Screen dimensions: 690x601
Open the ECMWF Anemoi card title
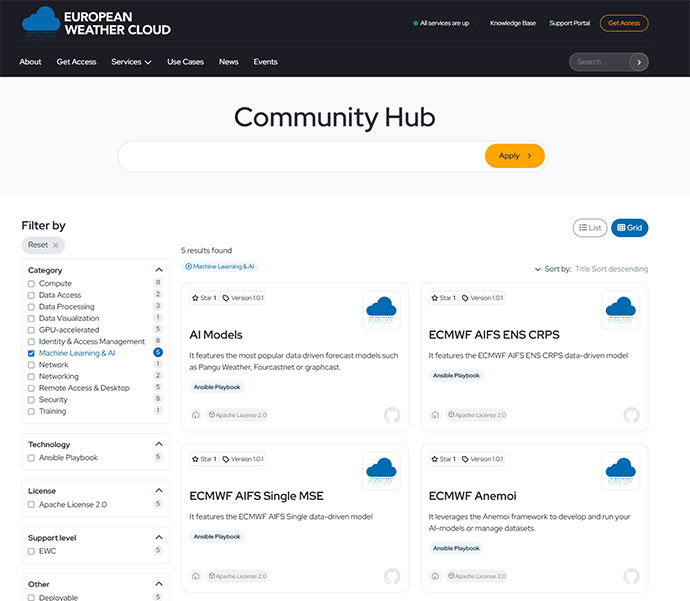pyautogui.click(x=472, y=496)
